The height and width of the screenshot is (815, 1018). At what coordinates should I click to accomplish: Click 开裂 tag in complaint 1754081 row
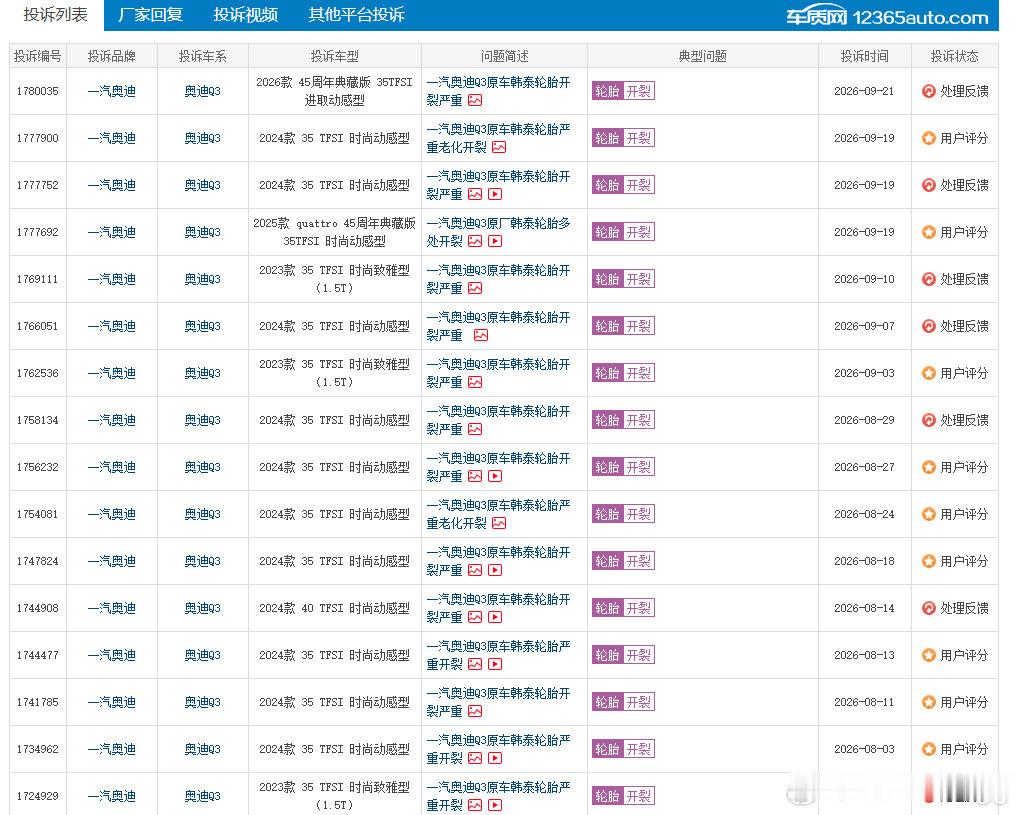click(x=639, y=514)
